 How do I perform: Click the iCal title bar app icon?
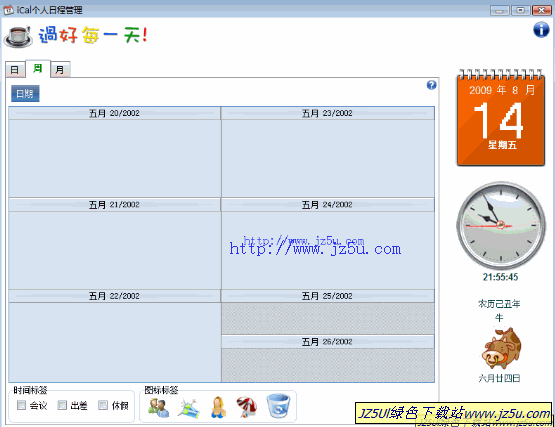tap(8, 10)
